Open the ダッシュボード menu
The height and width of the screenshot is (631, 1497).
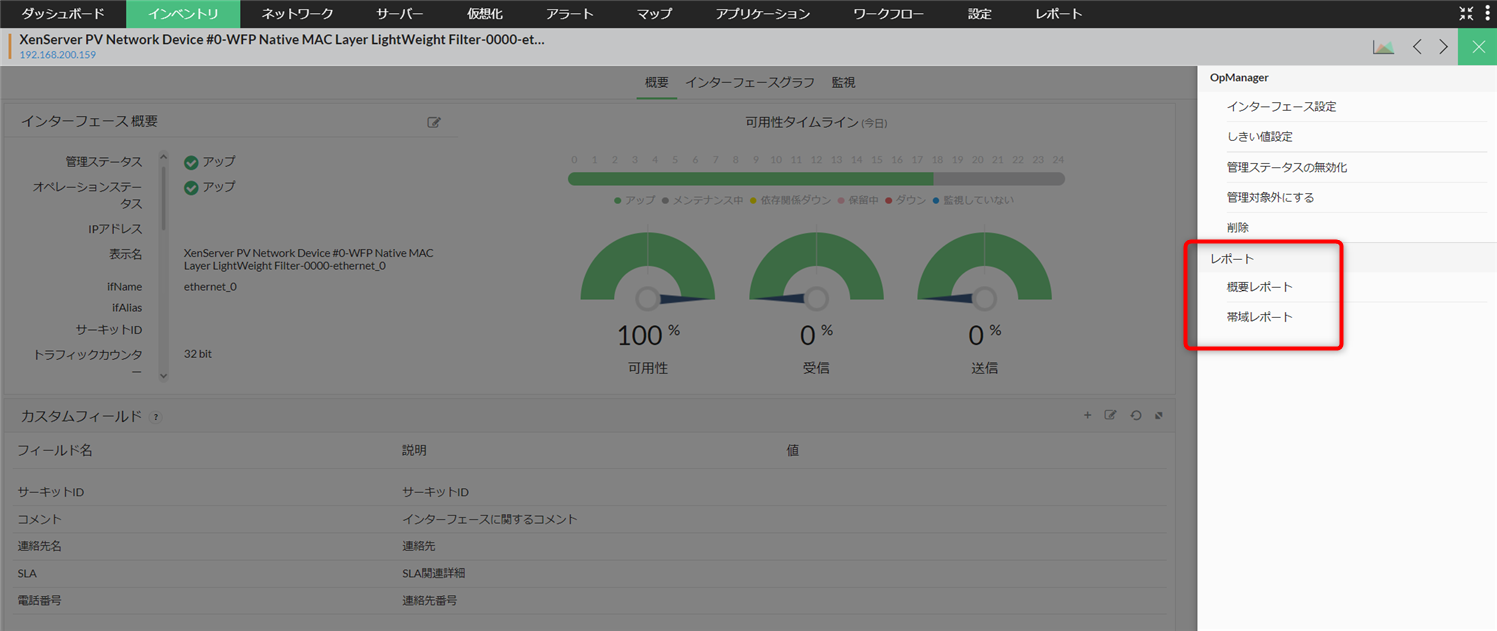pyautogui.click(x=63, y=14)
